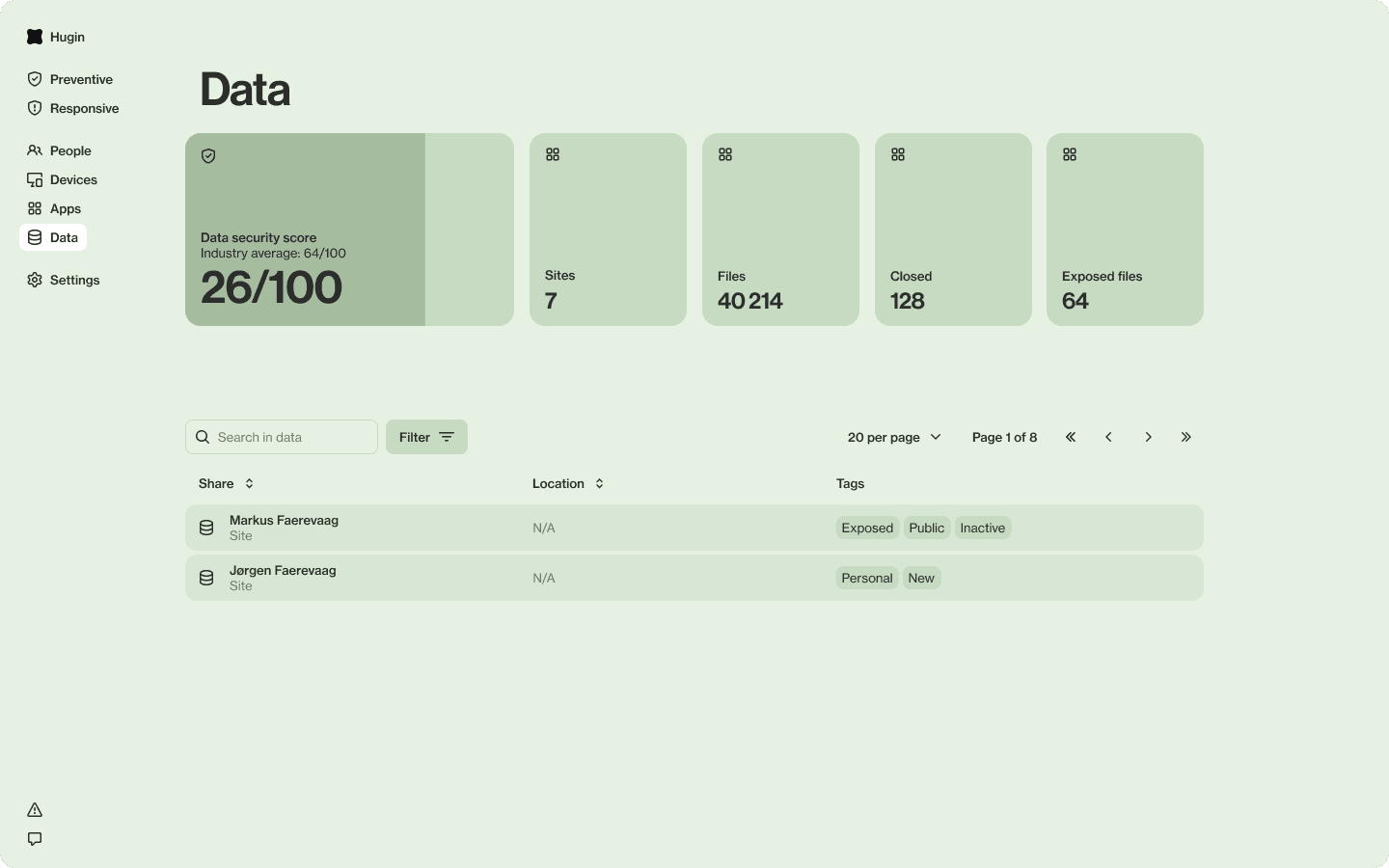1389x868 pixels.
Task: Open the Closed summary card
Action: 953,230
